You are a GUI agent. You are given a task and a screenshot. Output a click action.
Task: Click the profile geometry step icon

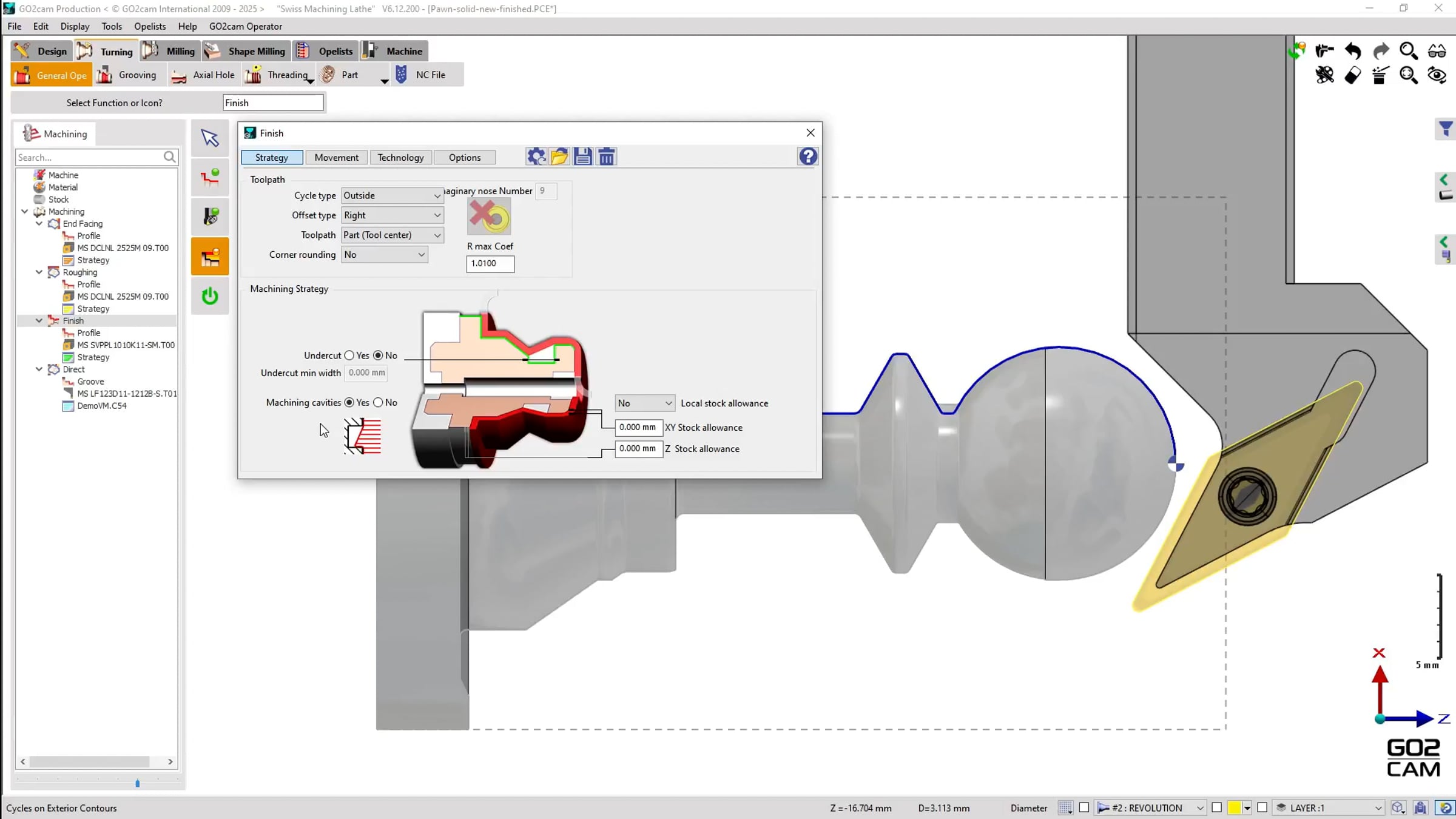210,177
